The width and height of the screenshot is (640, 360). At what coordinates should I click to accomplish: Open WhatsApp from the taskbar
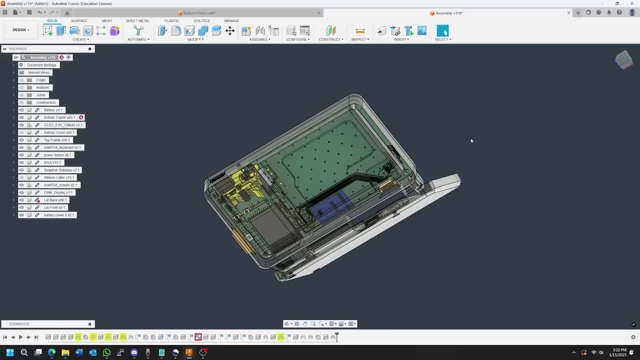pos(107,352)
